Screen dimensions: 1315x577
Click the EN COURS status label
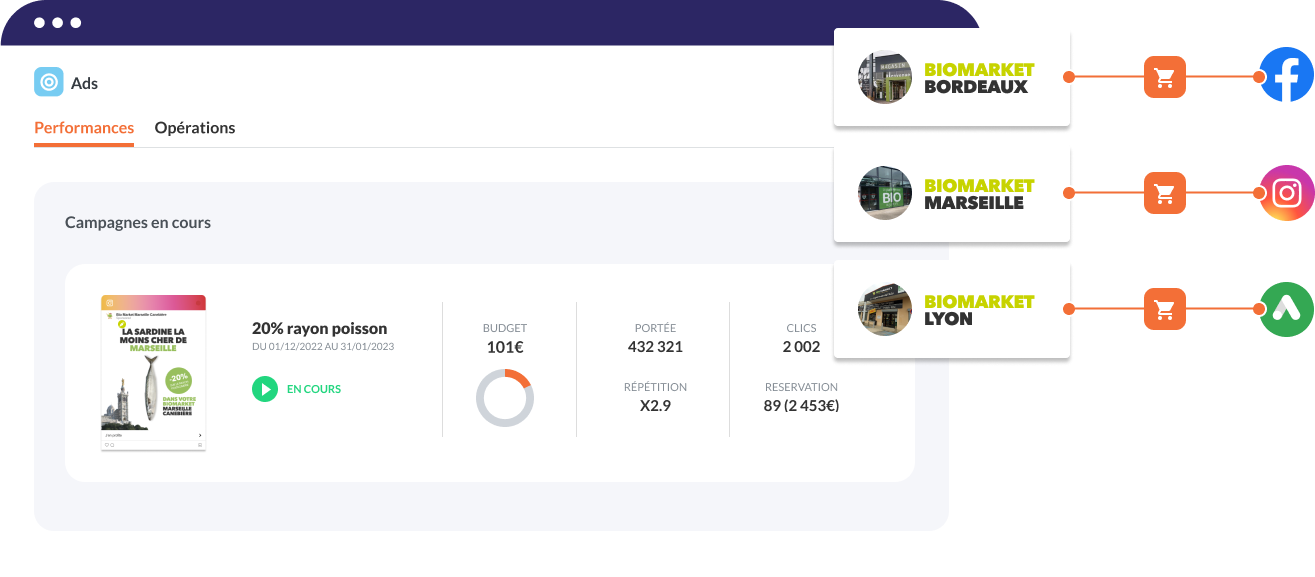[313, 389]
